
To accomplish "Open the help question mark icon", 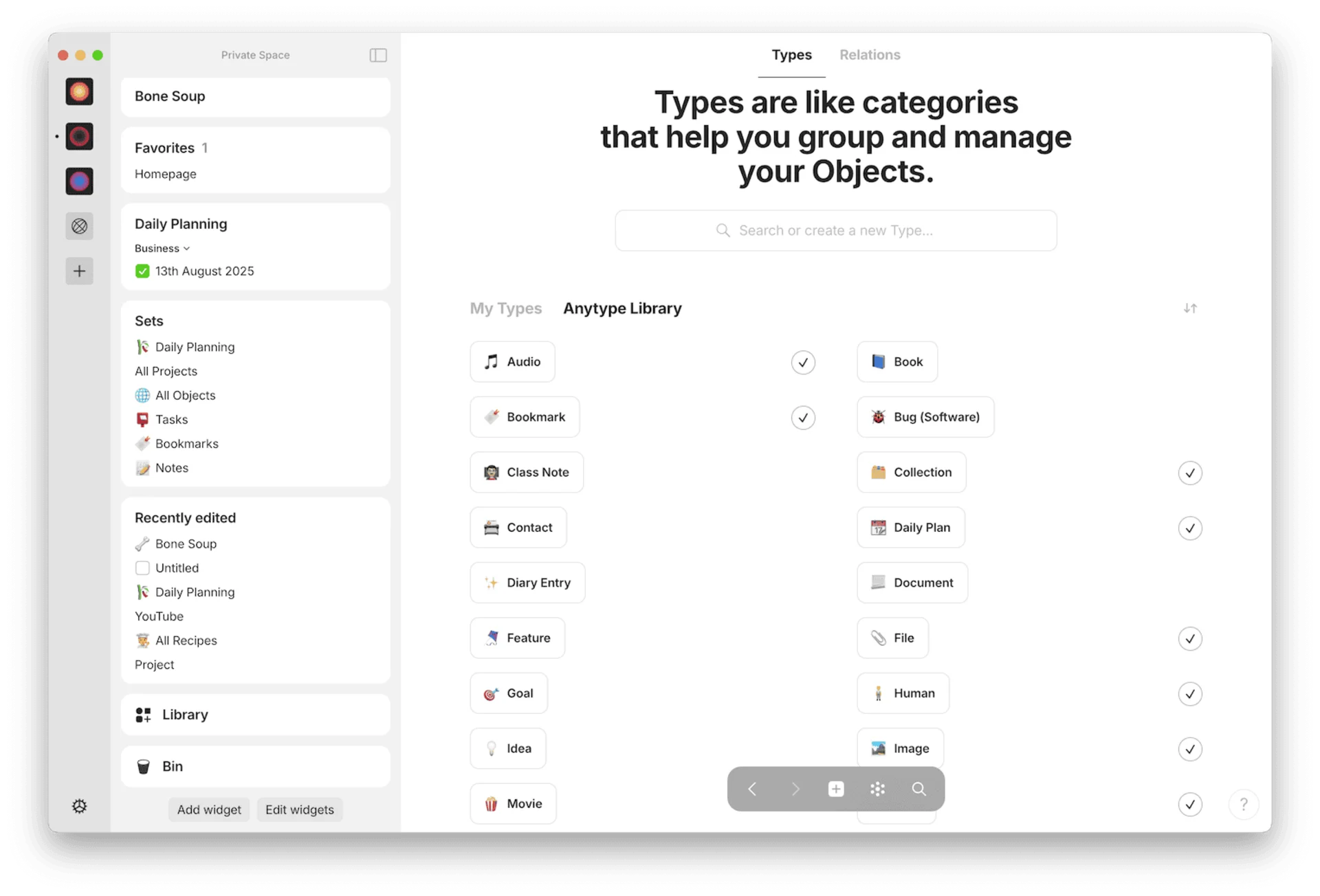I will (x=1243, y=804).
